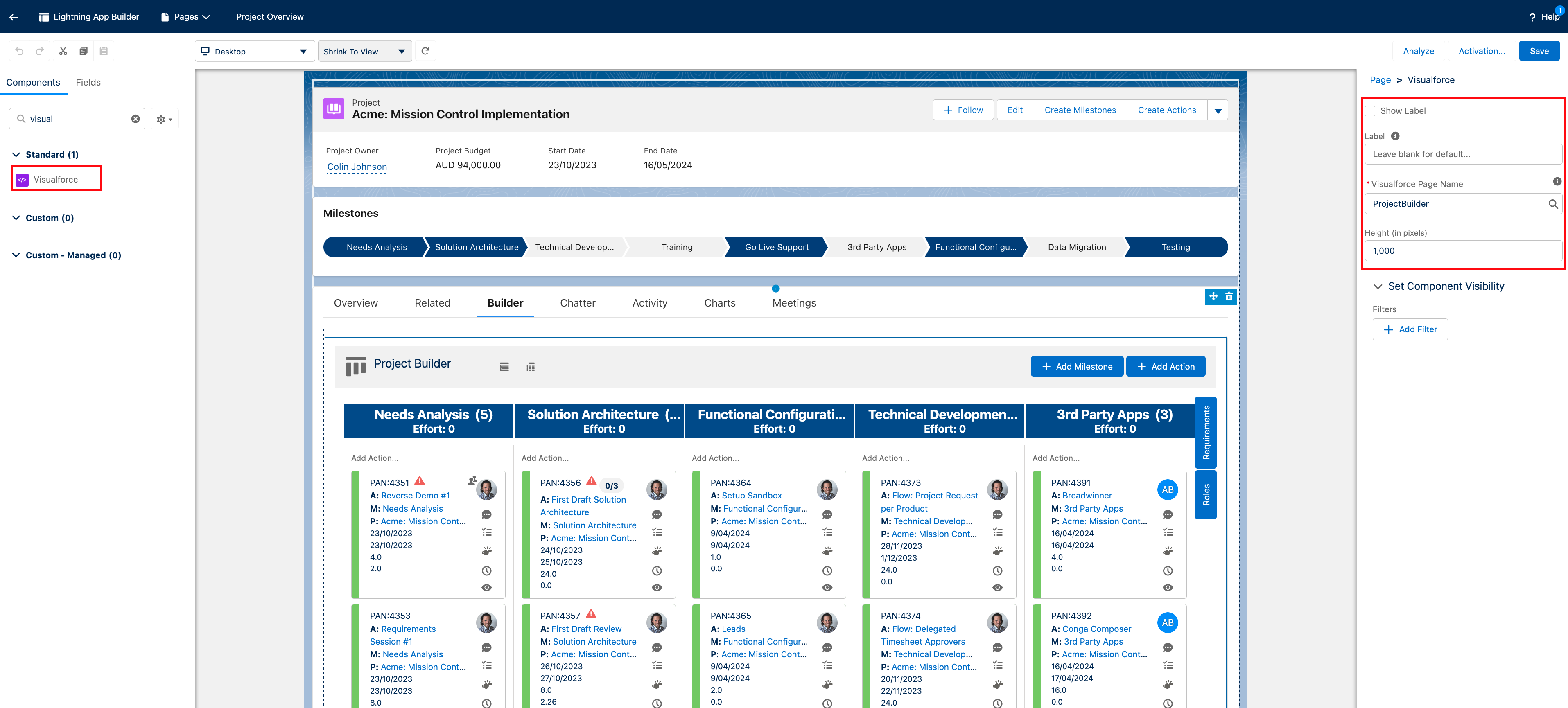Open the Requirements side panel tab
Image resolution: width=1568 pixels, height=708 pixels.
tap(1205, 432)
